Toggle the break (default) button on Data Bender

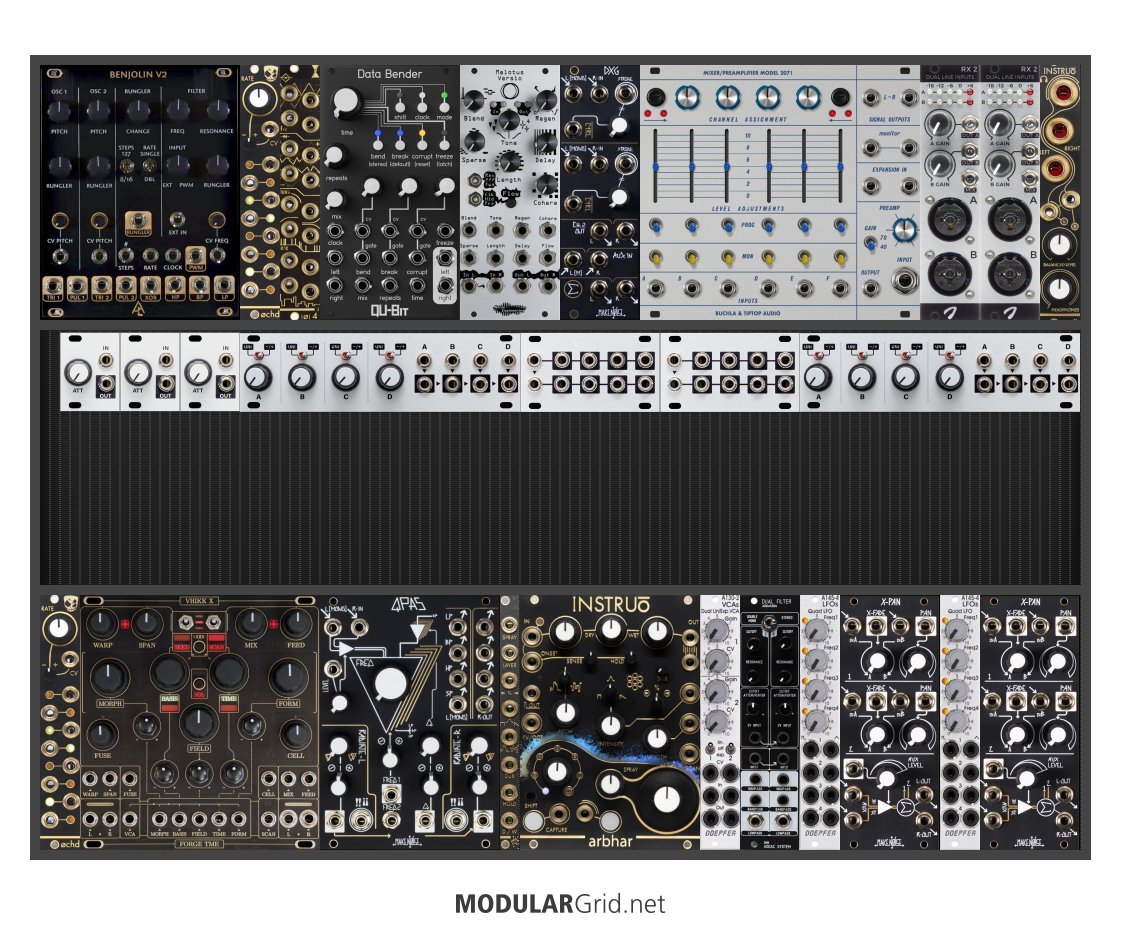(x=400, y=144)
